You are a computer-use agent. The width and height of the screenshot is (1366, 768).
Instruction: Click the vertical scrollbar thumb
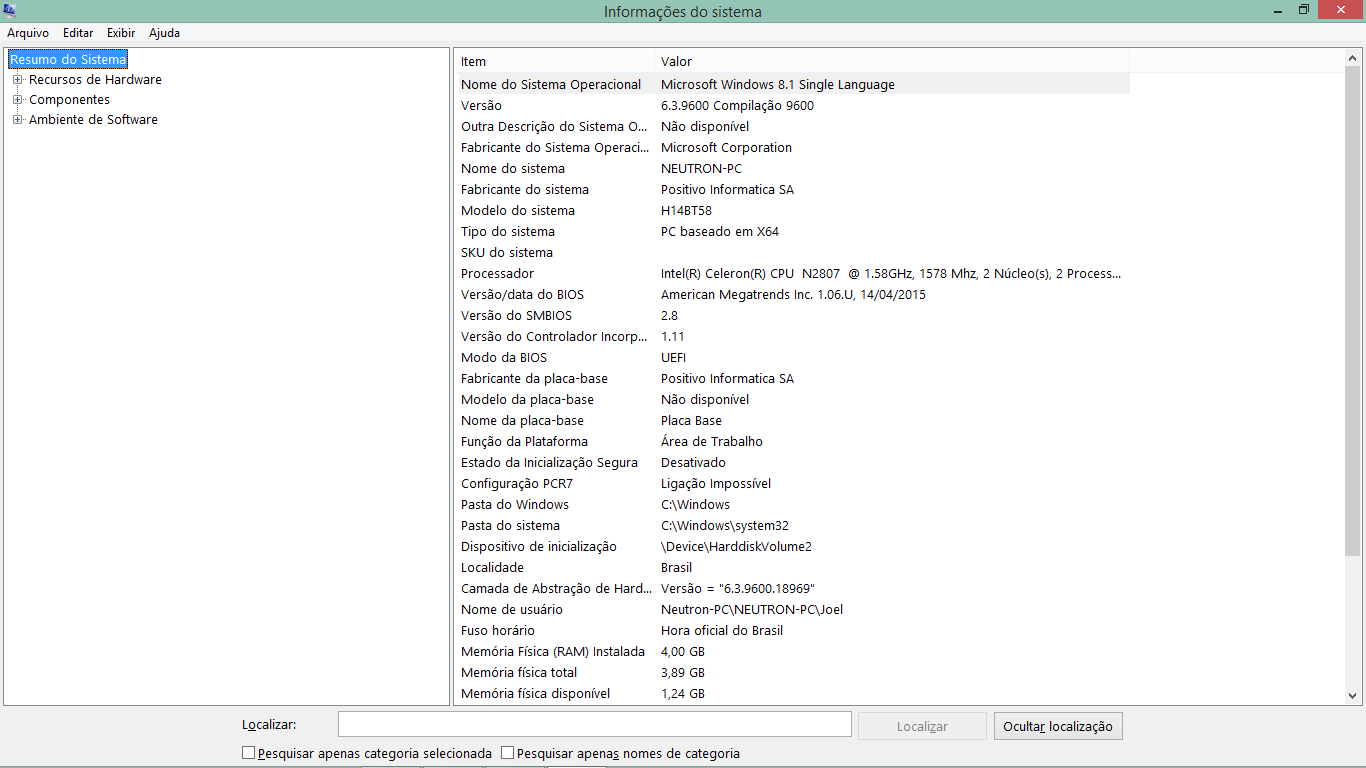point(1352,312)
